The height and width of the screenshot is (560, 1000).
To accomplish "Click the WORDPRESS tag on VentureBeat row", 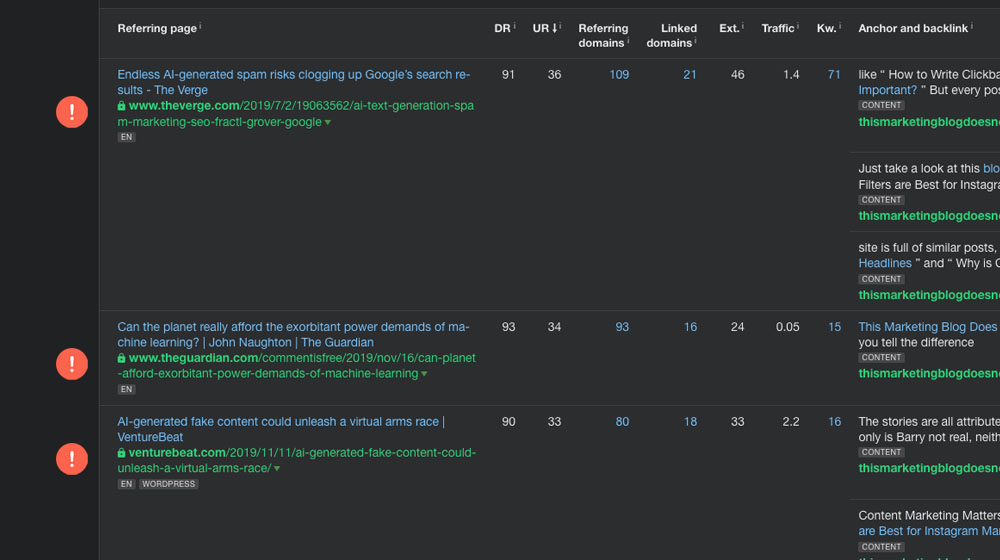I will (168, 484).
